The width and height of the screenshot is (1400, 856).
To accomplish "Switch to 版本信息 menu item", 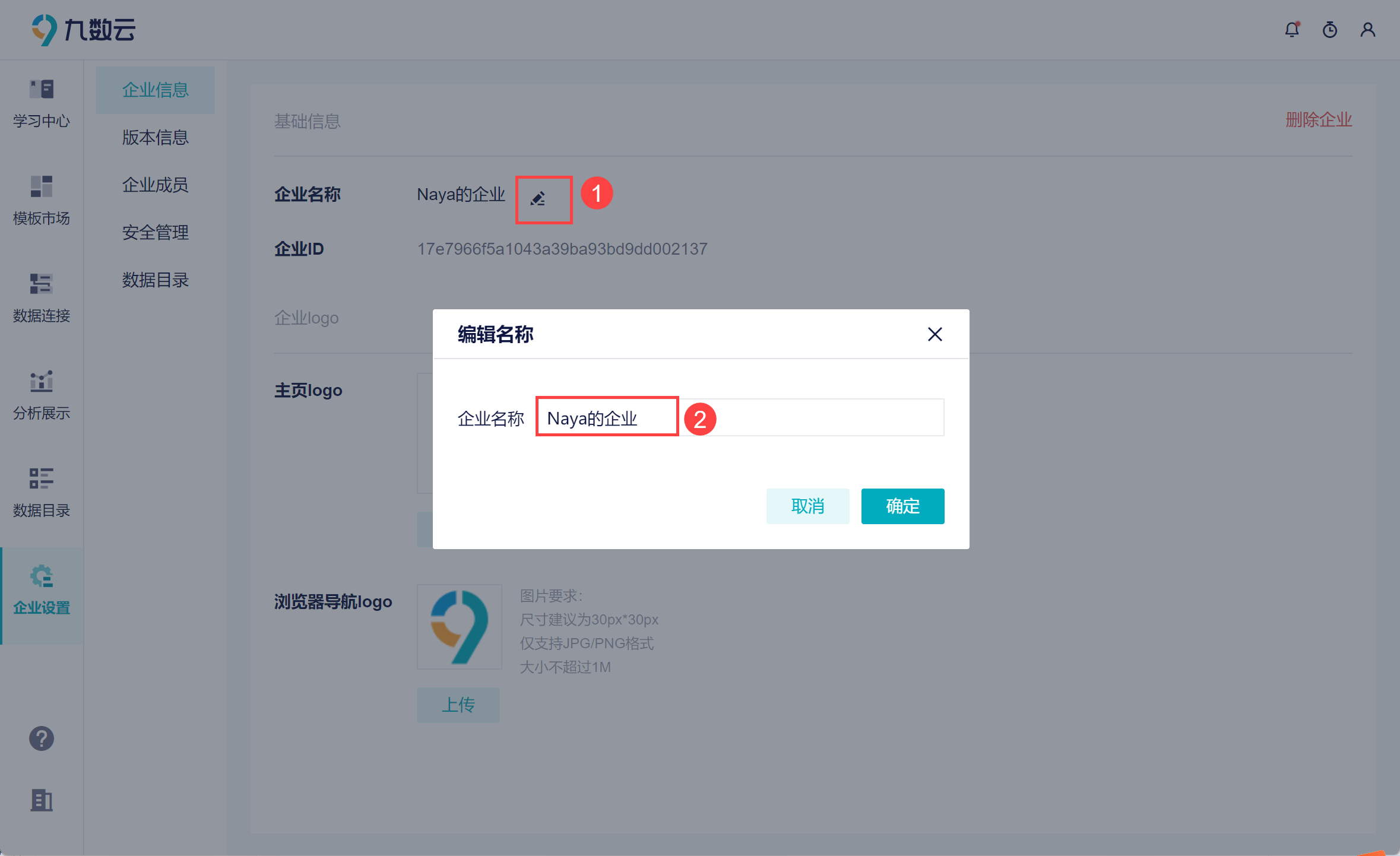I will tap(156, 138).
